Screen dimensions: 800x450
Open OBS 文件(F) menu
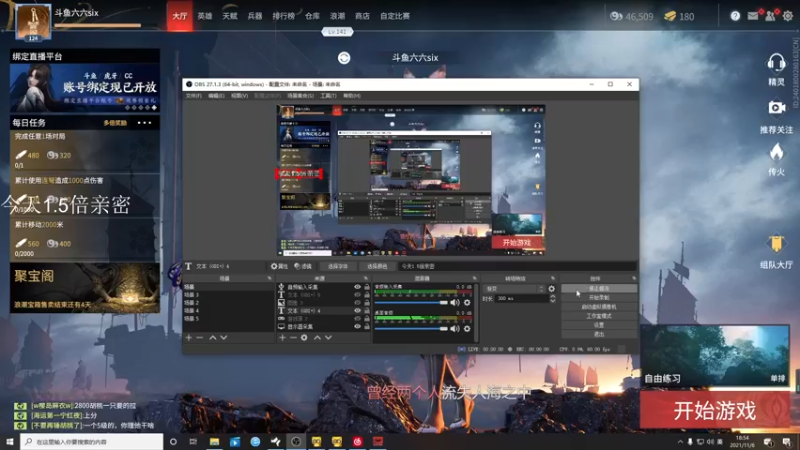click(193, 96)
